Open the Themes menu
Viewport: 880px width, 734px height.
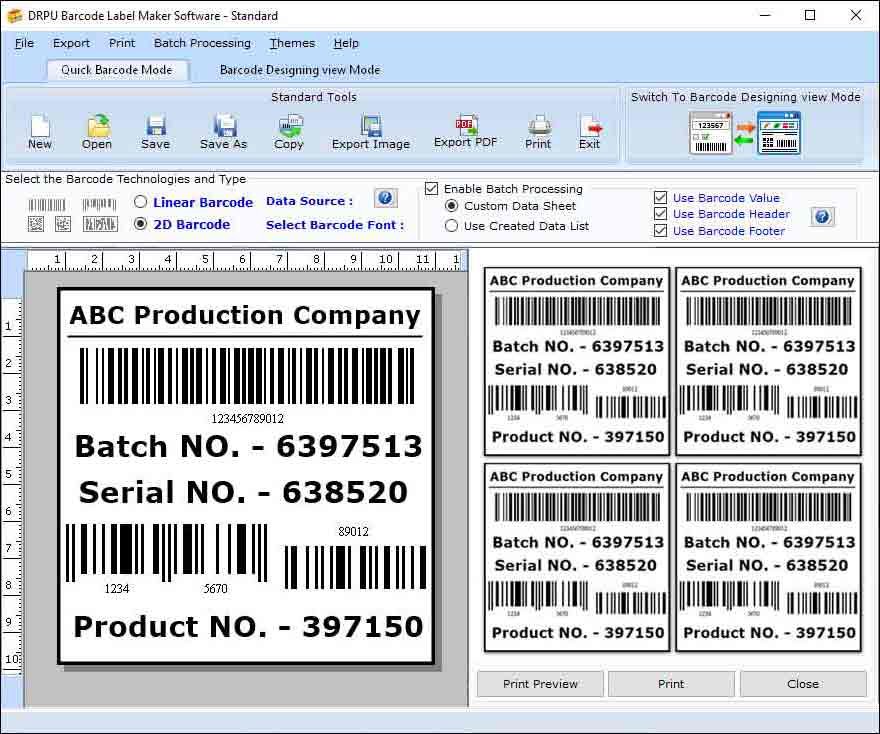[292, 43]
